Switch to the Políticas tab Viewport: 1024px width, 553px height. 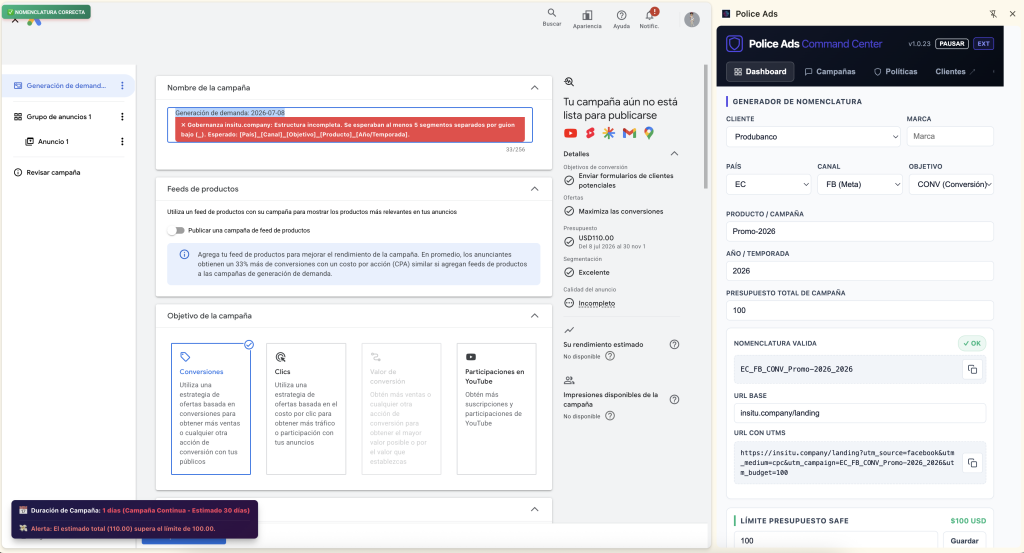click(895, 72)
